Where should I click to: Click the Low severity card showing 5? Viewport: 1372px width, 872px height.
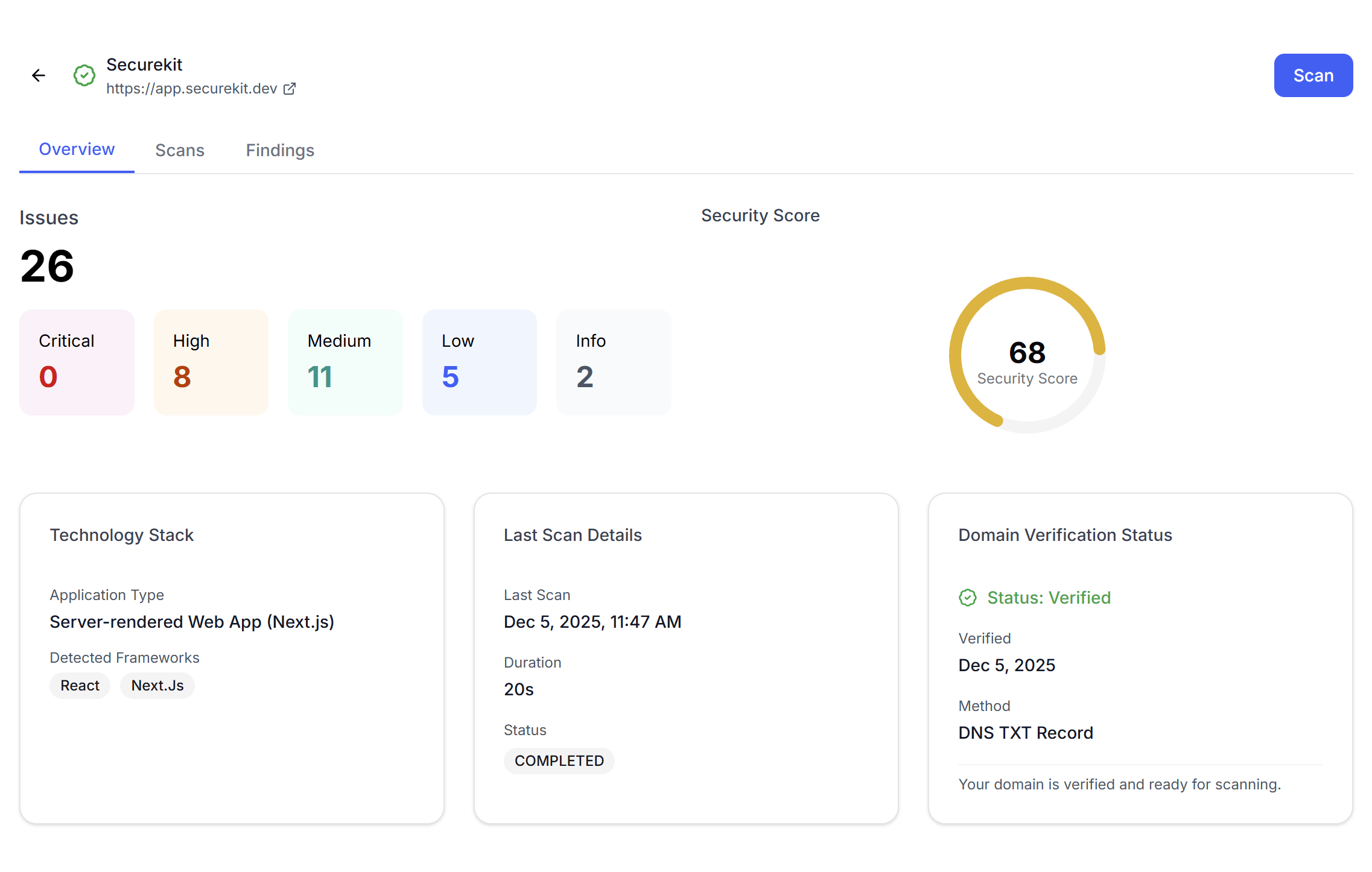(479, 362)
